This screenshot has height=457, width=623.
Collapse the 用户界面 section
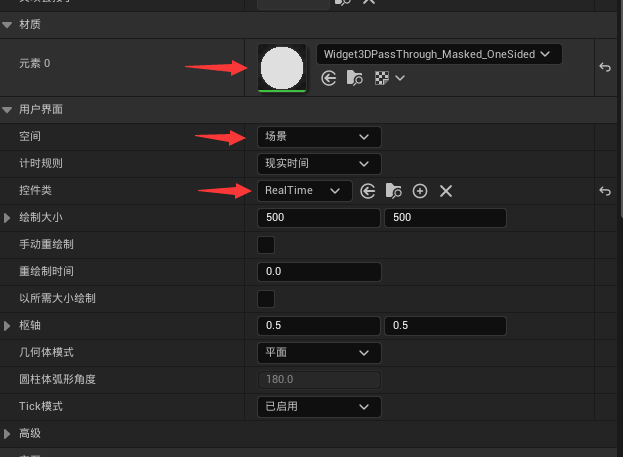pyautogui.click(x=7, y=110)
